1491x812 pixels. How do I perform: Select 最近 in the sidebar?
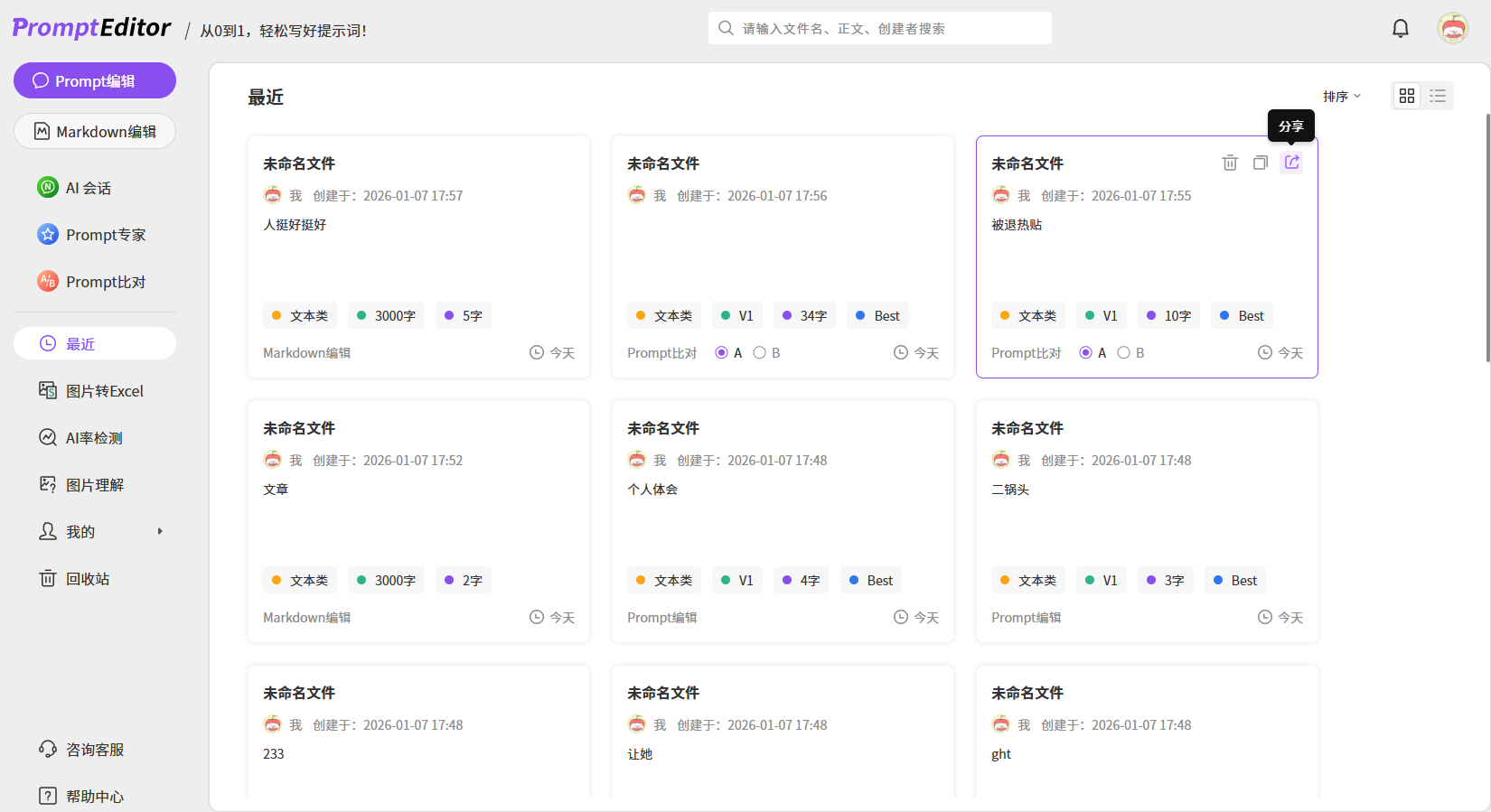pos(94,343)
